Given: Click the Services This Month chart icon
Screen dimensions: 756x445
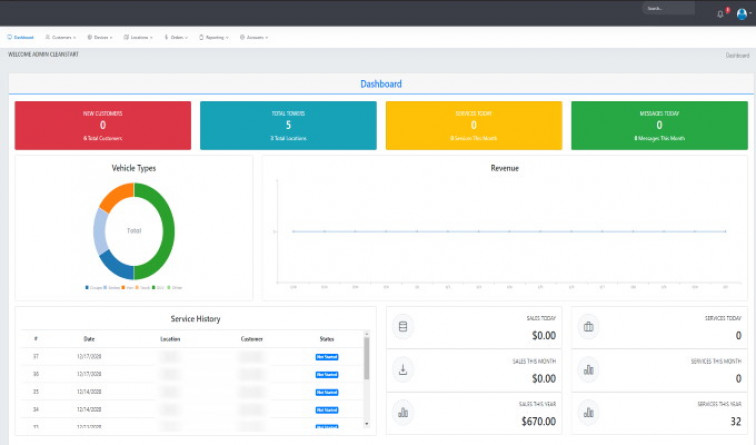Looking at the screenshot, I should (588, 369).
